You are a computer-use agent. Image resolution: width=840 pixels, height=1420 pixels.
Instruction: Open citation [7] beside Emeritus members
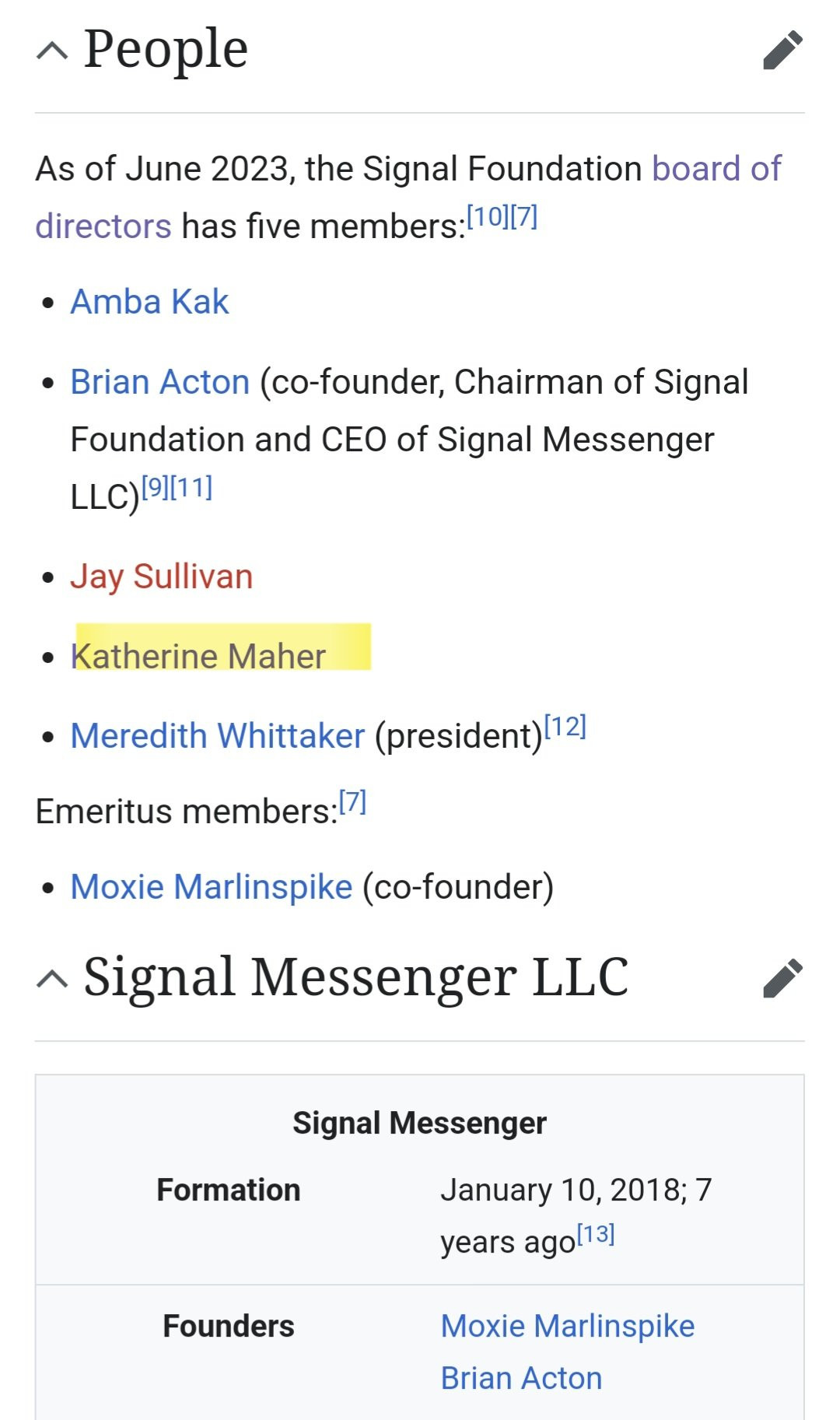[x=352, y=801]
